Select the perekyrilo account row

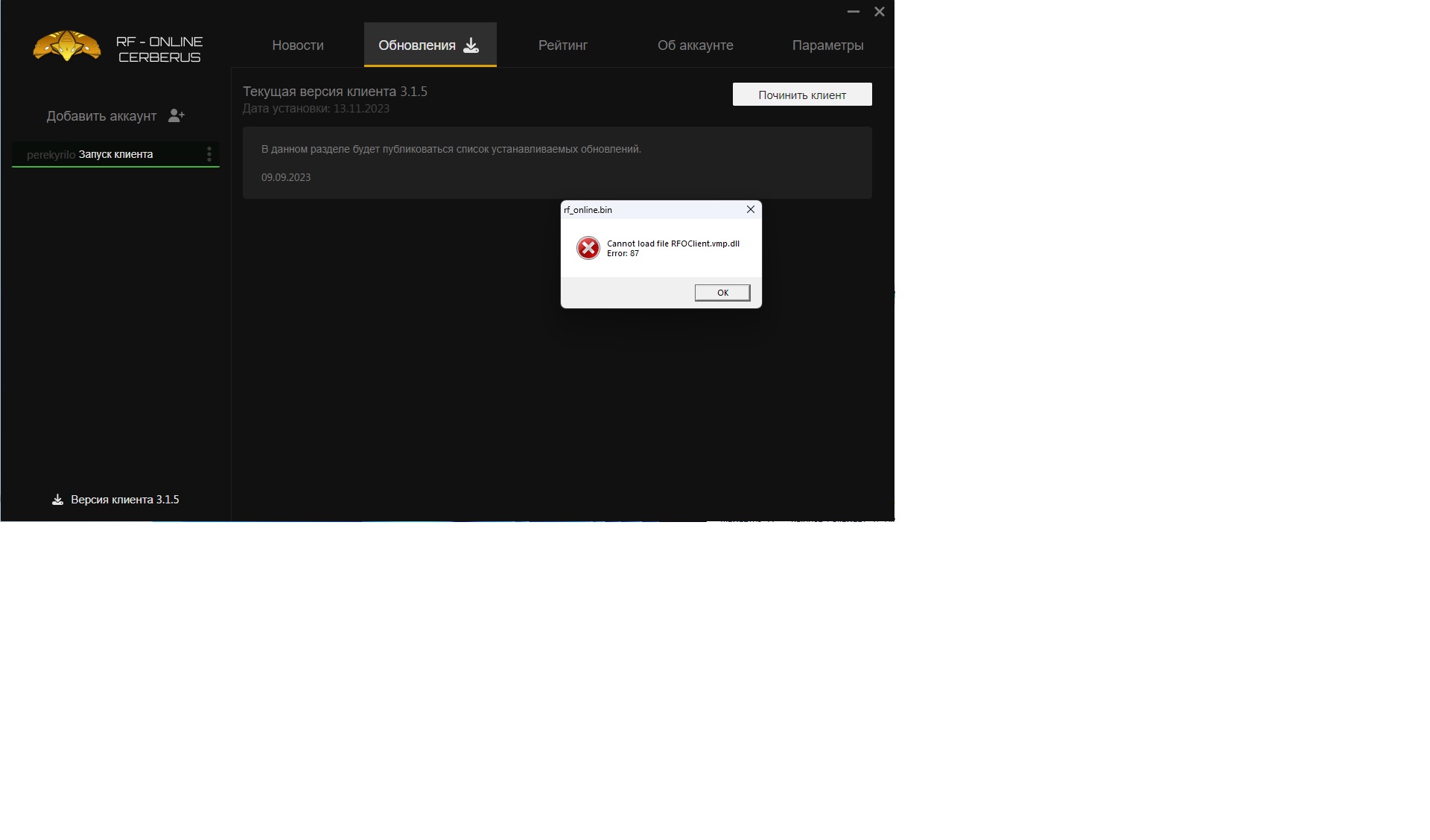pyautogui.click(x=115, y=154)
